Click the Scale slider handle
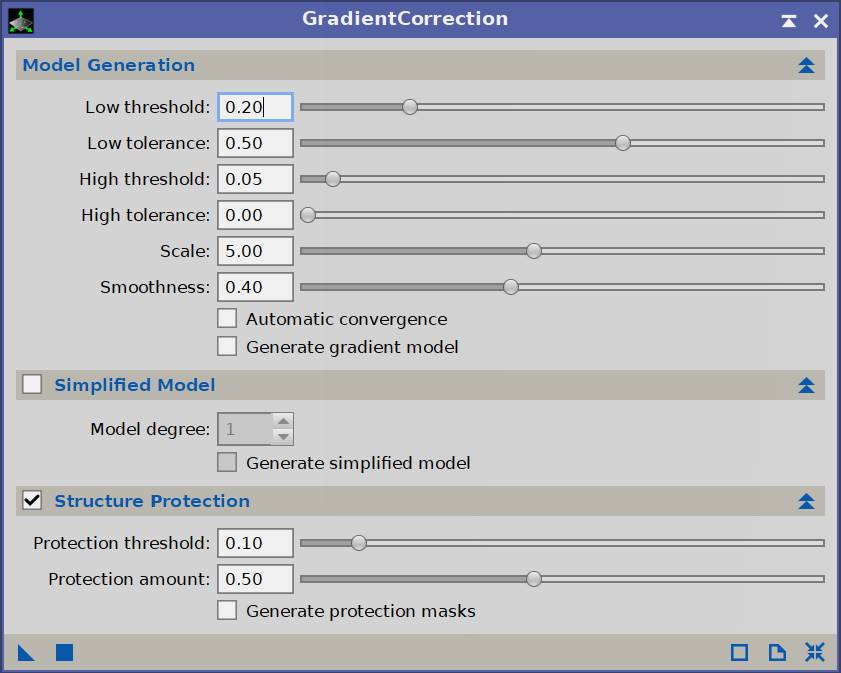Viewport: 841px width, 673px height. (534, 251)
